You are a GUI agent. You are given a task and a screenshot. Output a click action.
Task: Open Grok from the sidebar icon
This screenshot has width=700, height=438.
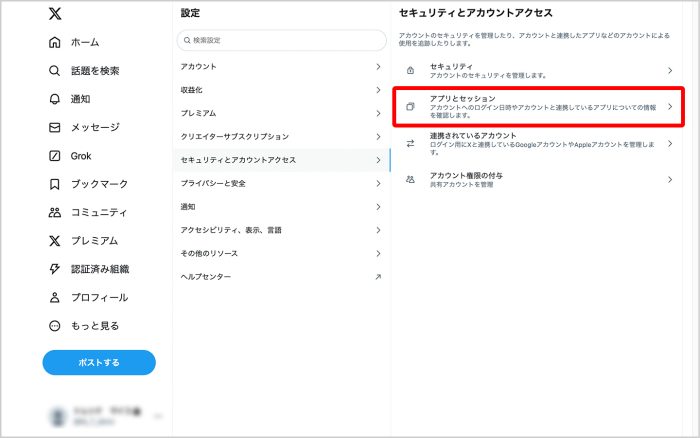click(x=55, y=156)
